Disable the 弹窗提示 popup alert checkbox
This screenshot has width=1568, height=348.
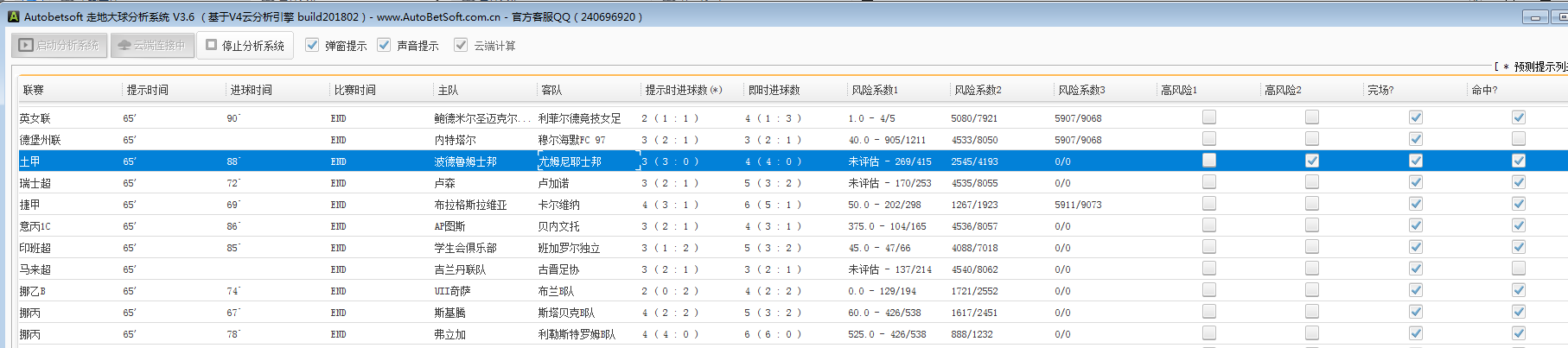tap(312, 45)
